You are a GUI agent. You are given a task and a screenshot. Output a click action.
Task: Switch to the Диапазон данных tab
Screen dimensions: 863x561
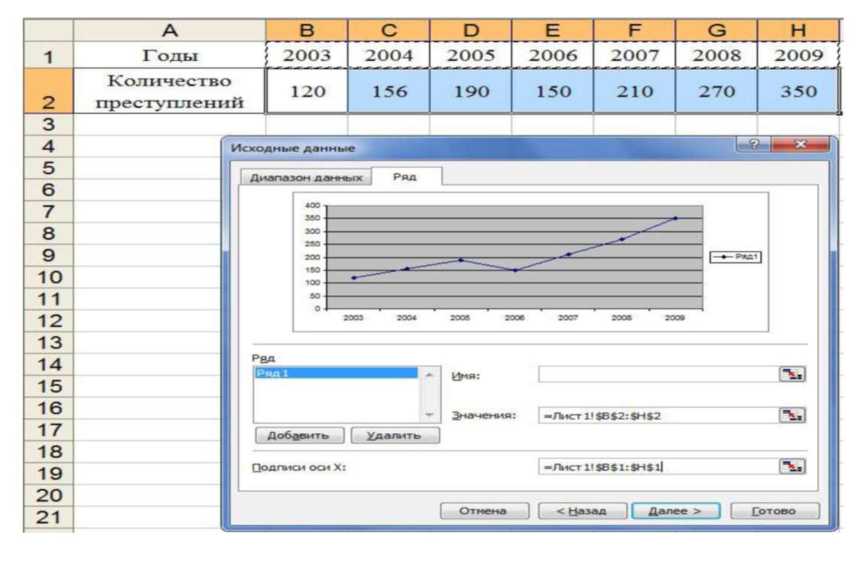click(x=306, y=177)
